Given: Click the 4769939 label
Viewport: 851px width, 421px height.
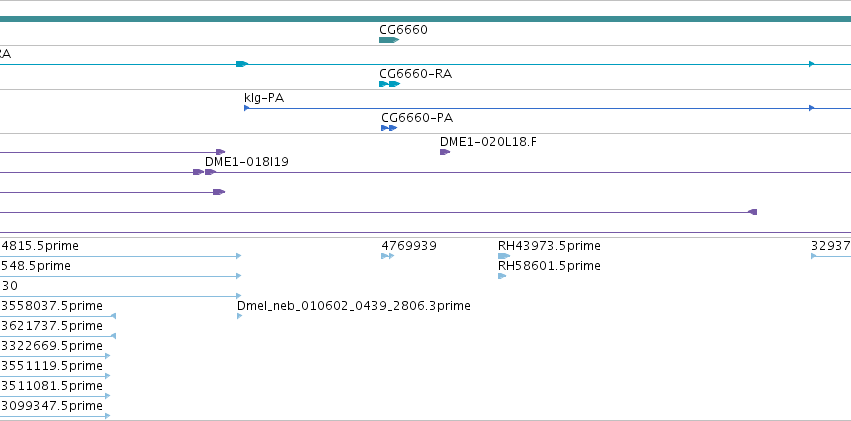Looking at the screenshot, I should pyautogui.click(x=409, y=246).
